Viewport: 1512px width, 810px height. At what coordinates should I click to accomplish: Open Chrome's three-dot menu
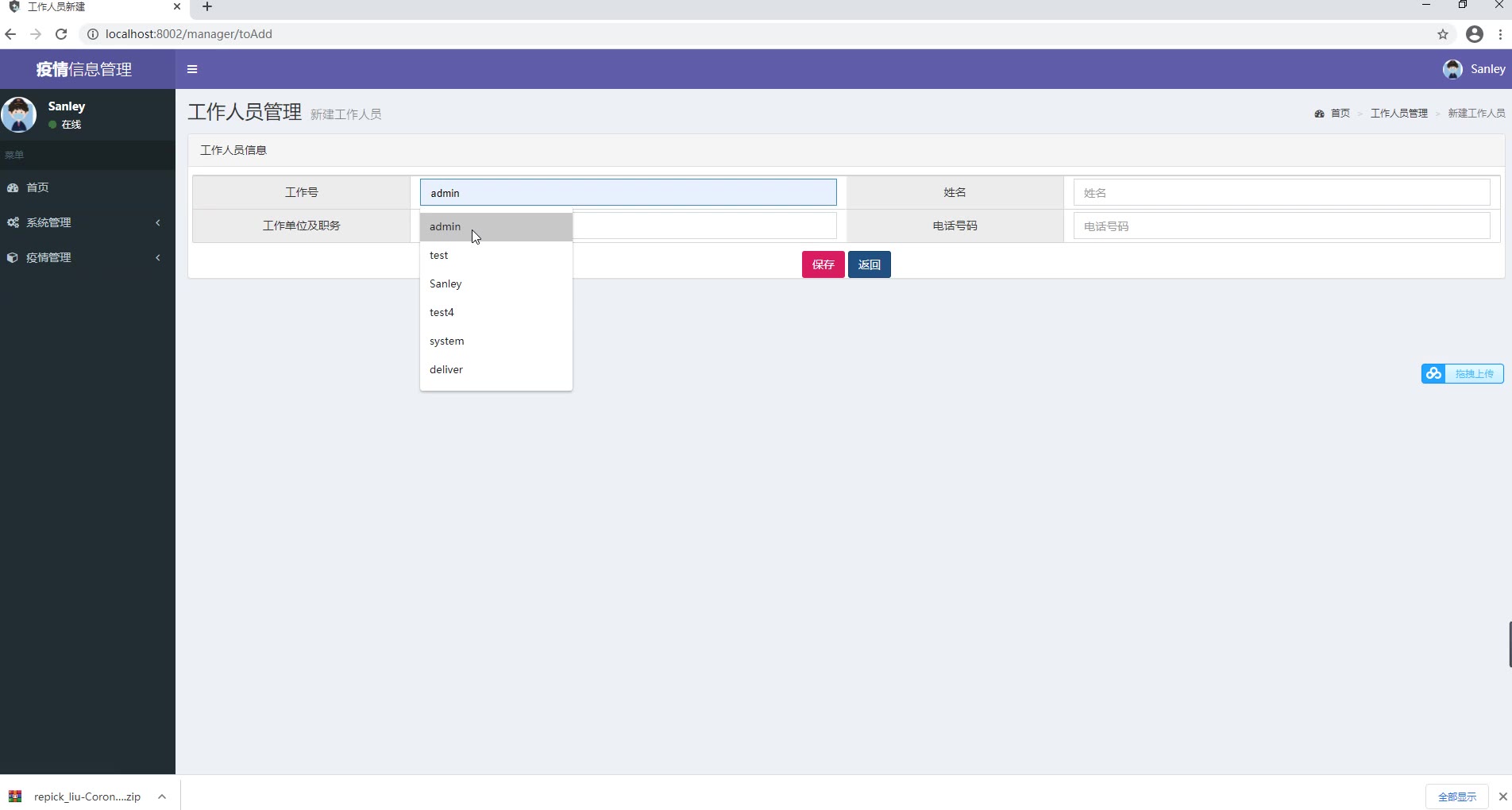[x=1500, y=34]
